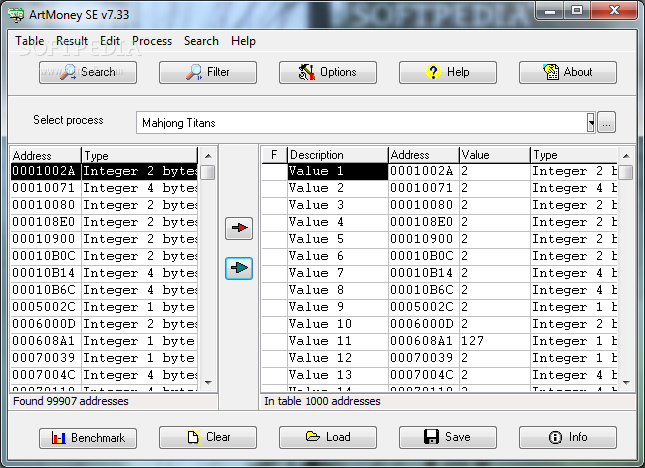Image resolution: width=645 pixels, height=468 pixels.
Task: Click the Mahjong Titans process field
Action: [x=362, y=123]
